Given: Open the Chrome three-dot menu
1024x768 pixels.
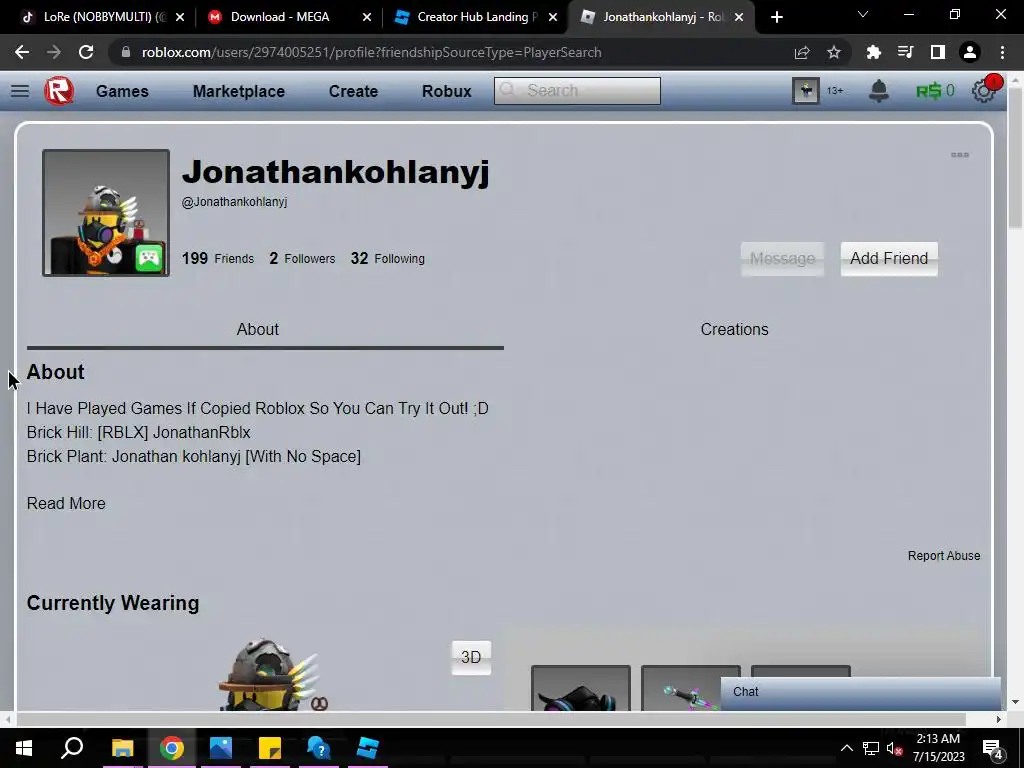Looking at the screenshot, I should coord(1002,52).
